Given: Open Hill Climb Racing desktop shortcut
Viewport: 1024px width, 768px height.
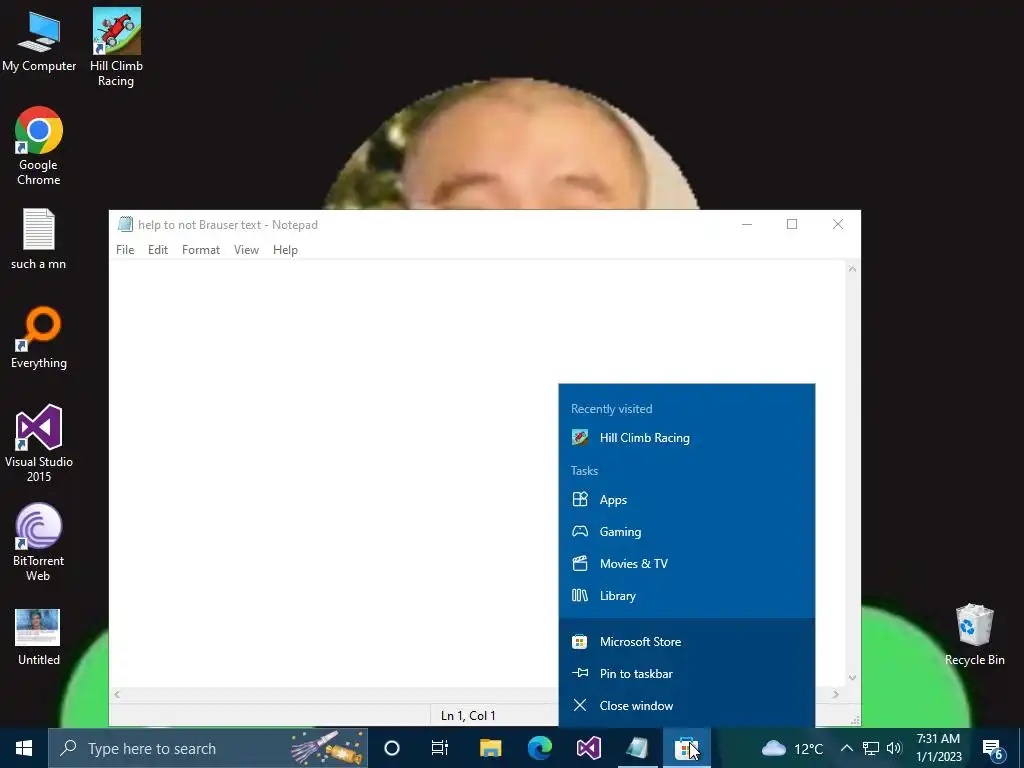Looking at the screenshot, I should pos(116,48).
